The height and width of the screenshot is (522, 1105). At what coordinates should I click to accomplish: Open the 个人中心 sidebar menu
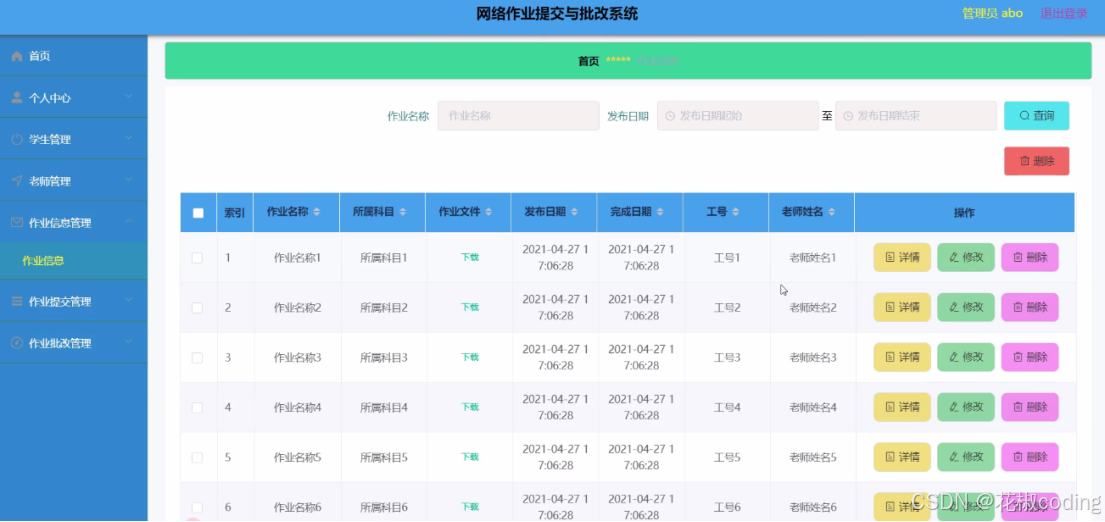tap(73, 98)
